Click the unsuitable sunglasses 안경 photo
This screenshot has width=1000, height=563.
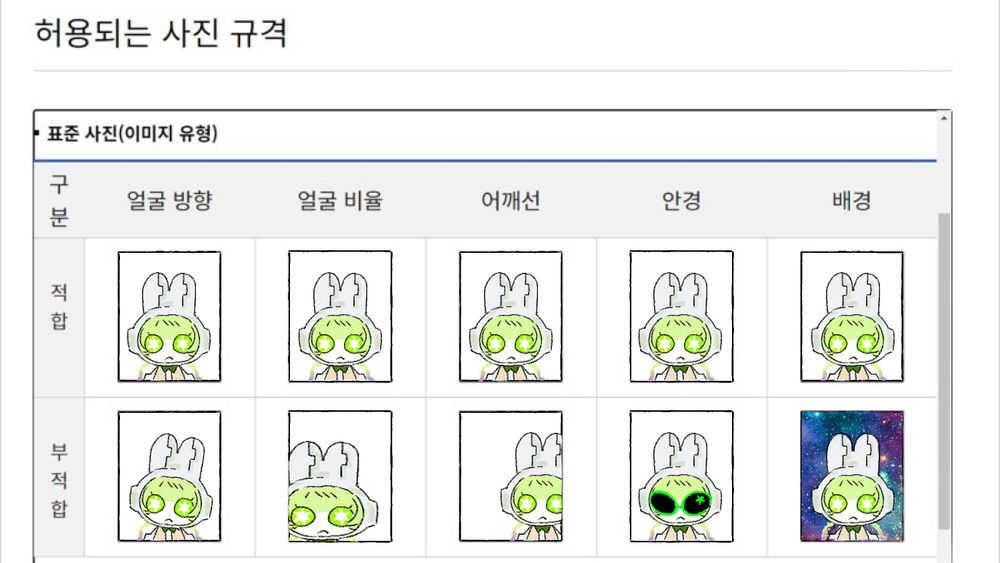pos(681,476)
